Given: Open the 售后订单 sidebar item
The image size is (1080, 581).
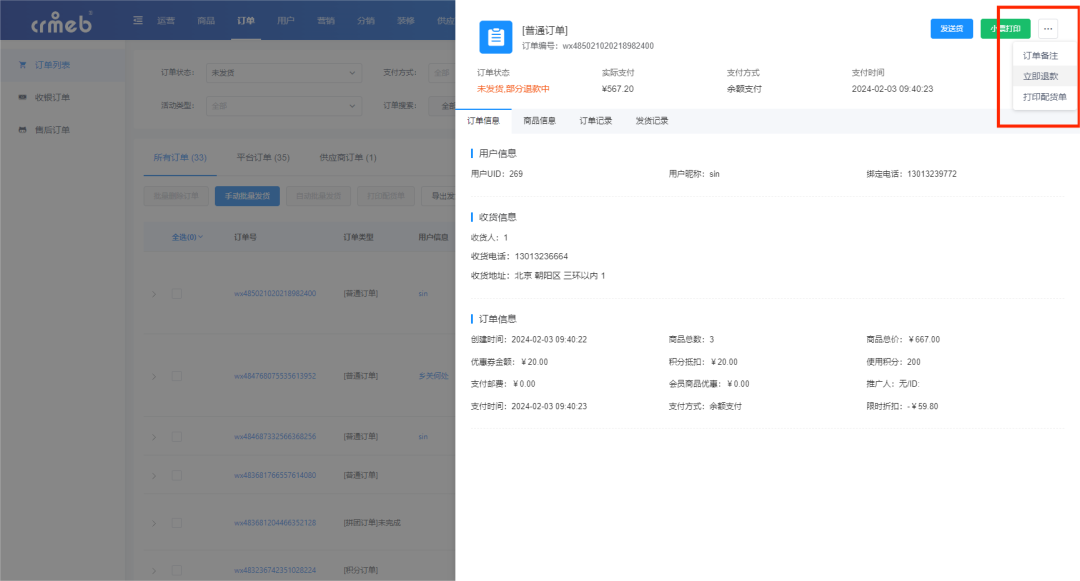Looking at the screenshot, I should pos(52,129).
